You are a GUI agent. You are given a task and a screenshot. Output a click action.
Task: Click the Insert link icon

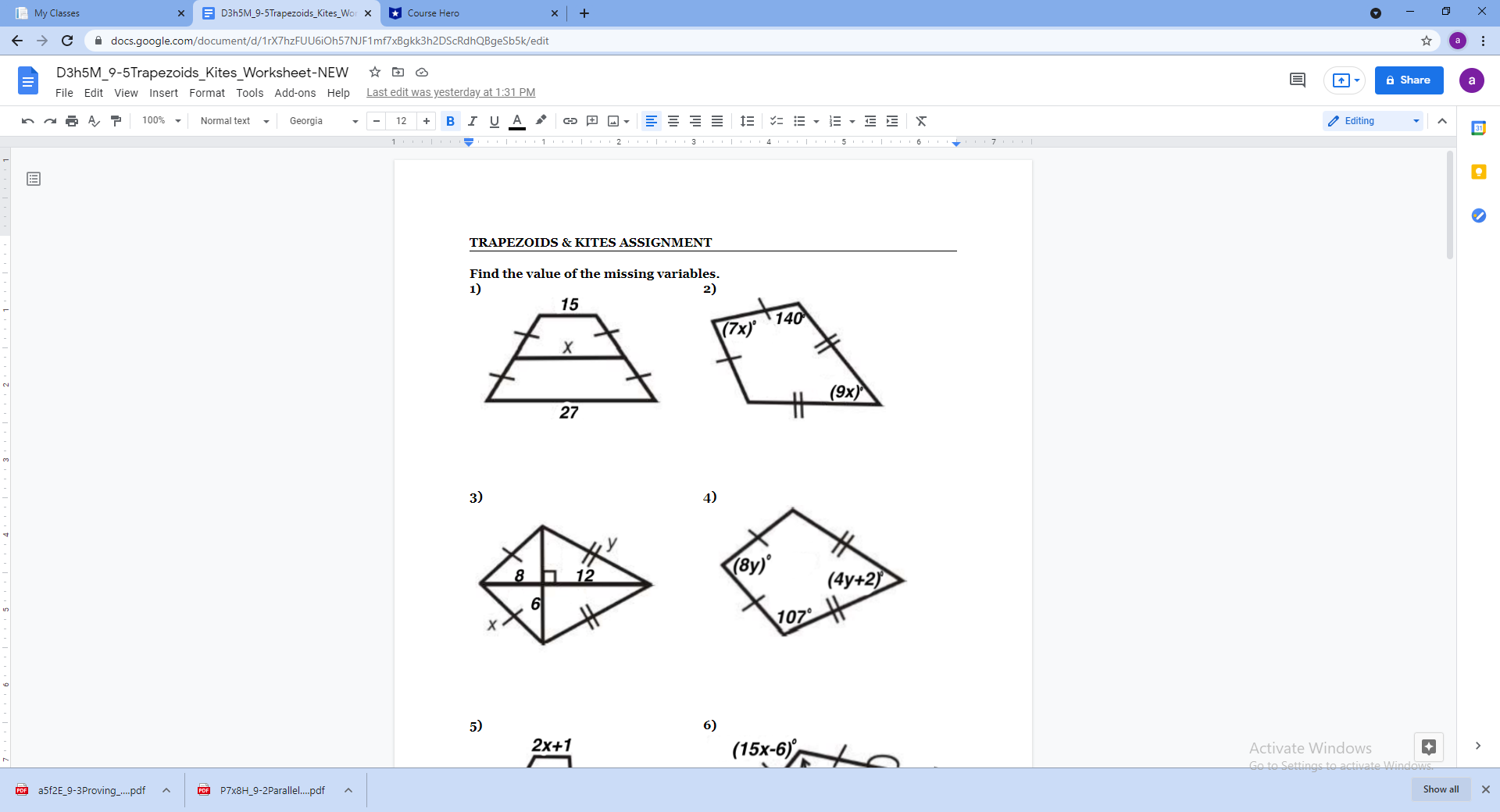click(x=570, y=121)
